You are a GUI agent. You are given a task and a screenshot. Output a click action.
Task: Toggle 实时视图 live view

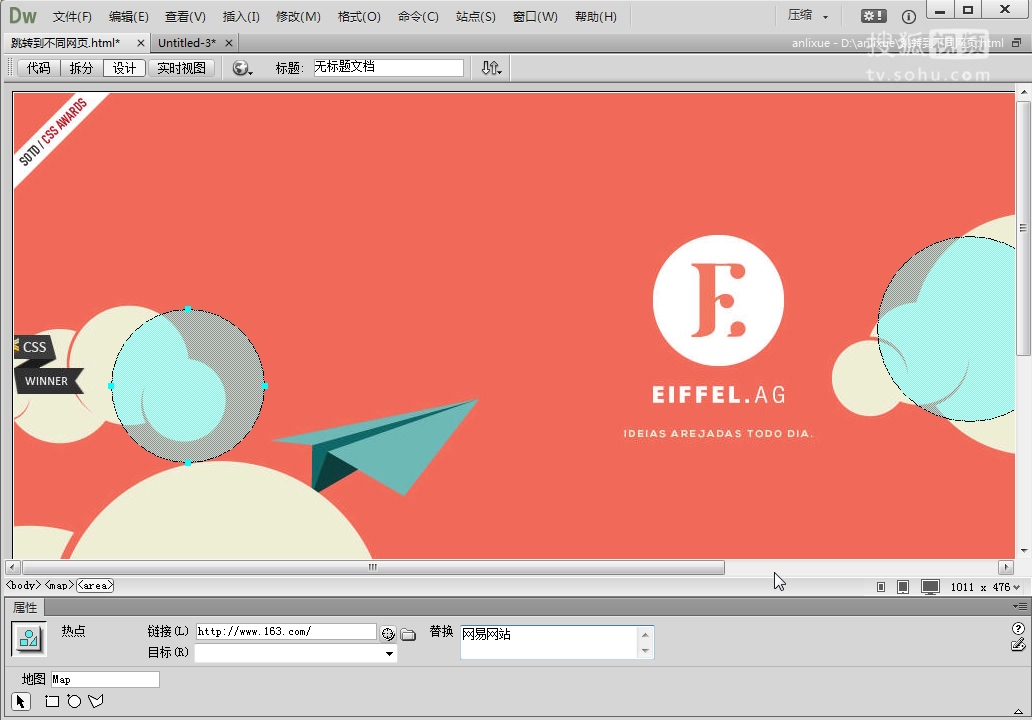coord(182,68)
